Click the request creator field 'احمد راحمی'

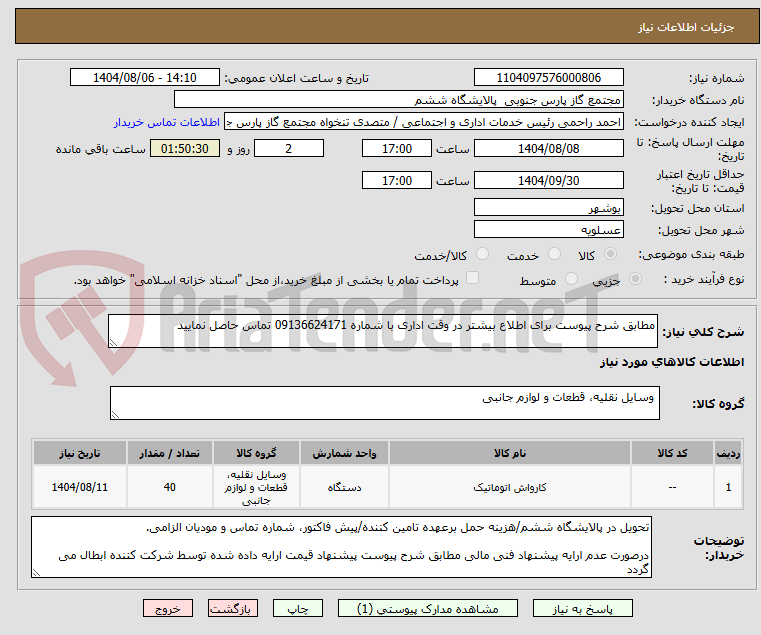pyautogui.click(x=424, y=122)
